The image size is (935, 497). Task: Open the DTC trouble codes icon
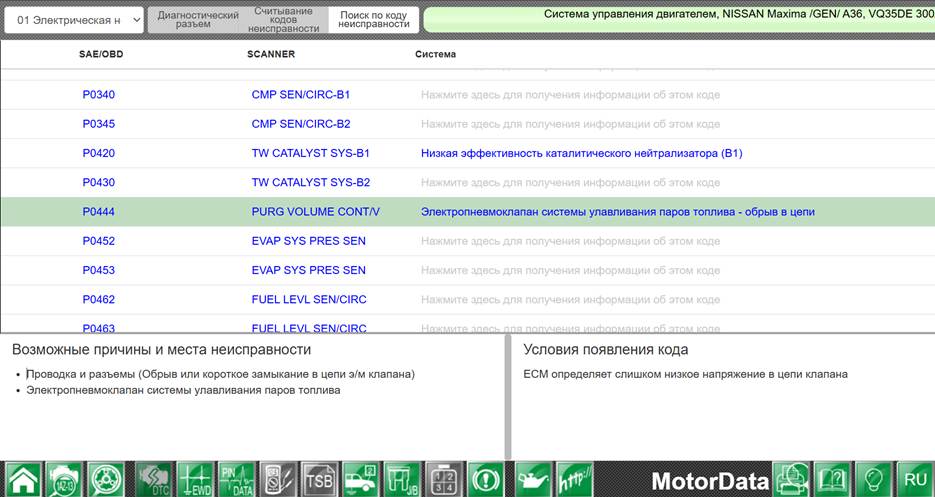154,479
